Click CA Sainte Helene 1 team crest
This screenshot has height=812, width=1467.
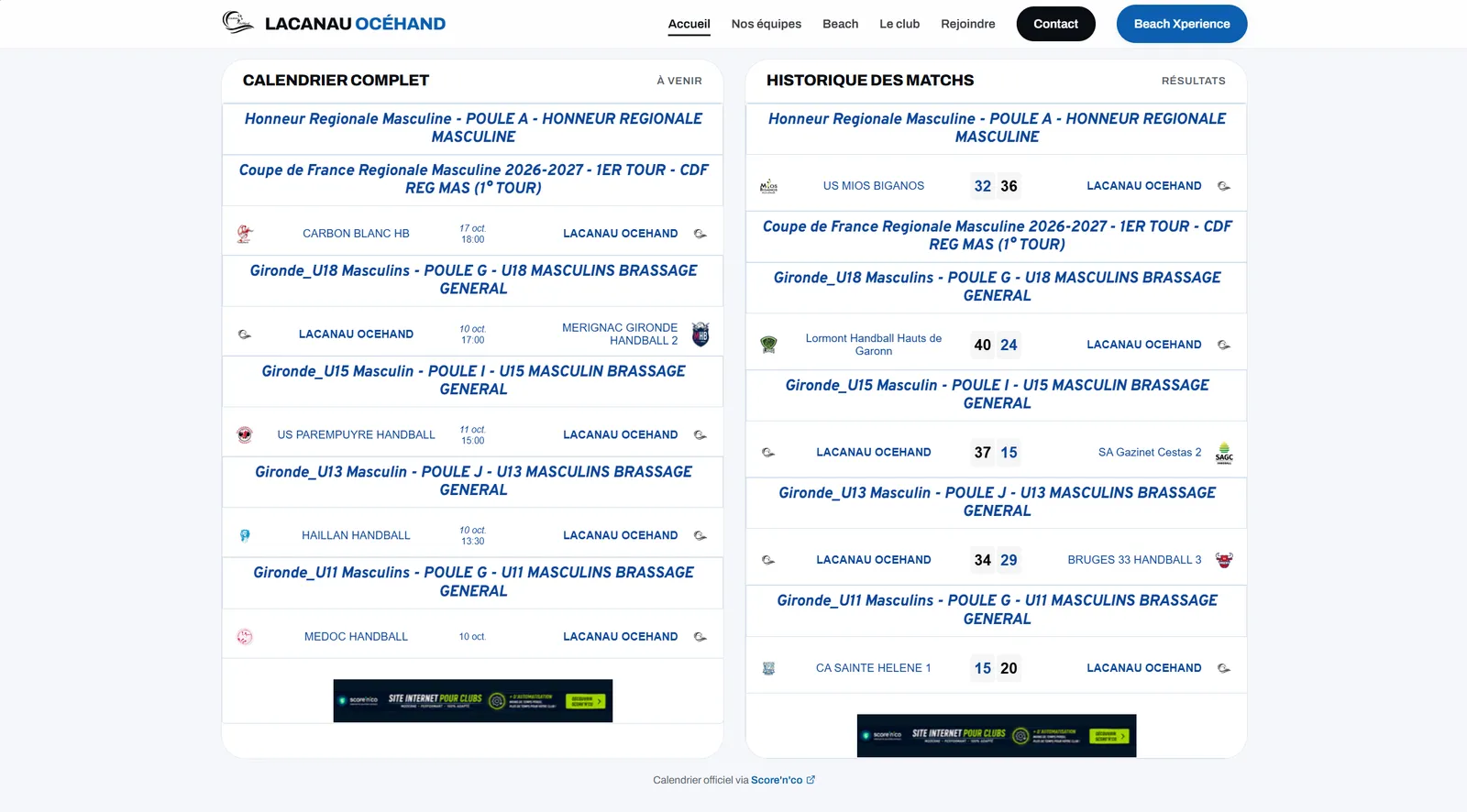click(768, 668)
